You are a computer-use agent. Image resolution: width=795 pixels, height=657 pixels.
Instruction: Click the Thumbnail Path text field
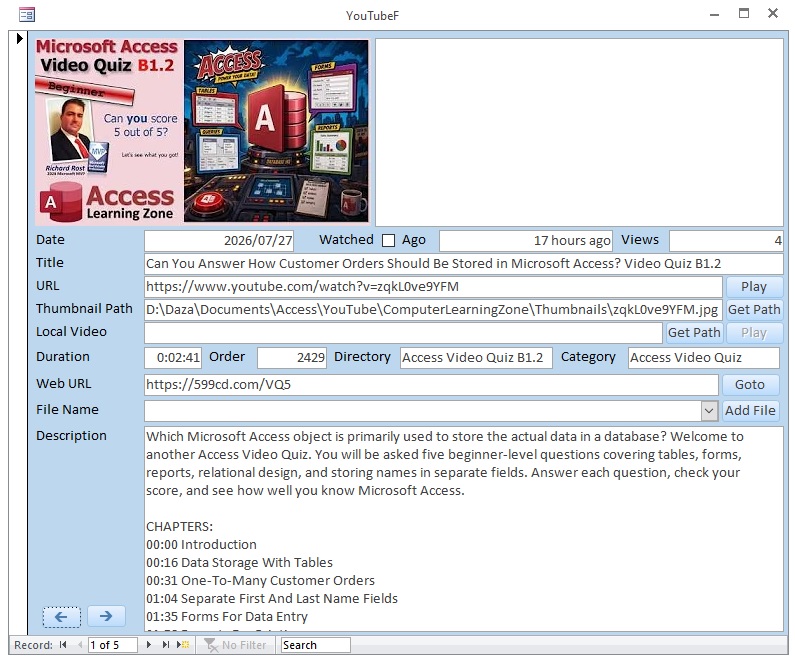tap(433, 310)
